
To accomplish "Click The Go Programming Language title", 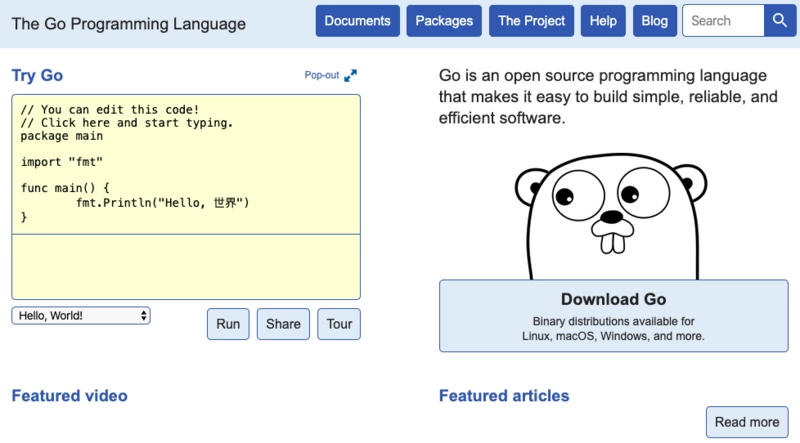I will click(x=129, y=24).
